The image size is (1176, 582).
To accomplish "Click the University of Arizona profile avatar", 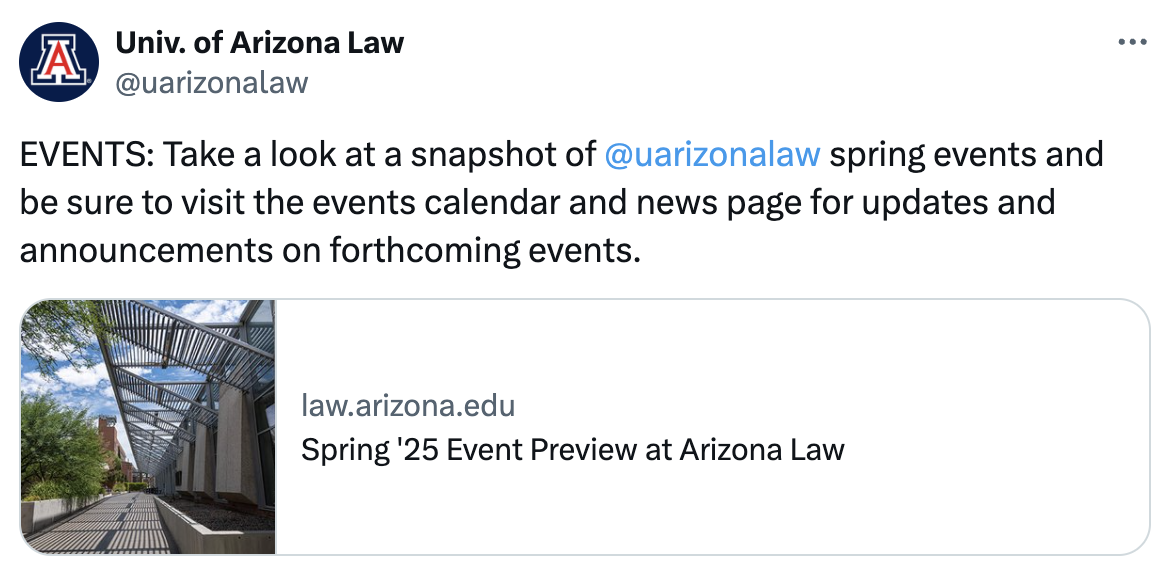I will [59, 61].
